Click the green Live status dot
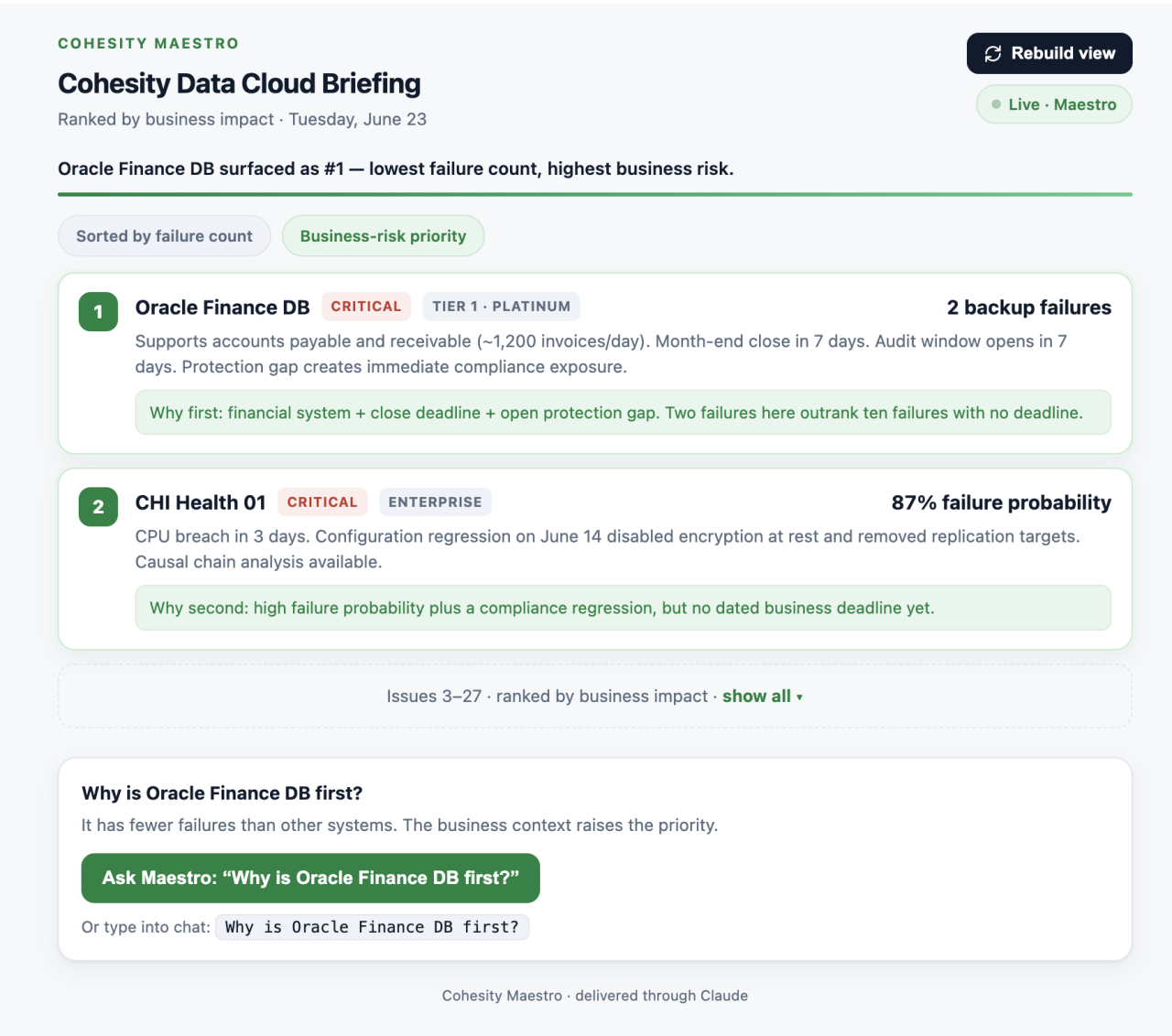Screen dimensions: 1172x1036 coord(996,104)
